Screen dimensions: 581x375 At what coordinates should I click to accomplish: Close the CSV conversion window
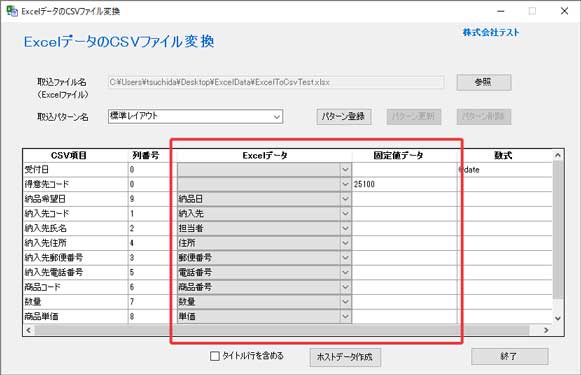pyautogui.click(x=564, y=11)
